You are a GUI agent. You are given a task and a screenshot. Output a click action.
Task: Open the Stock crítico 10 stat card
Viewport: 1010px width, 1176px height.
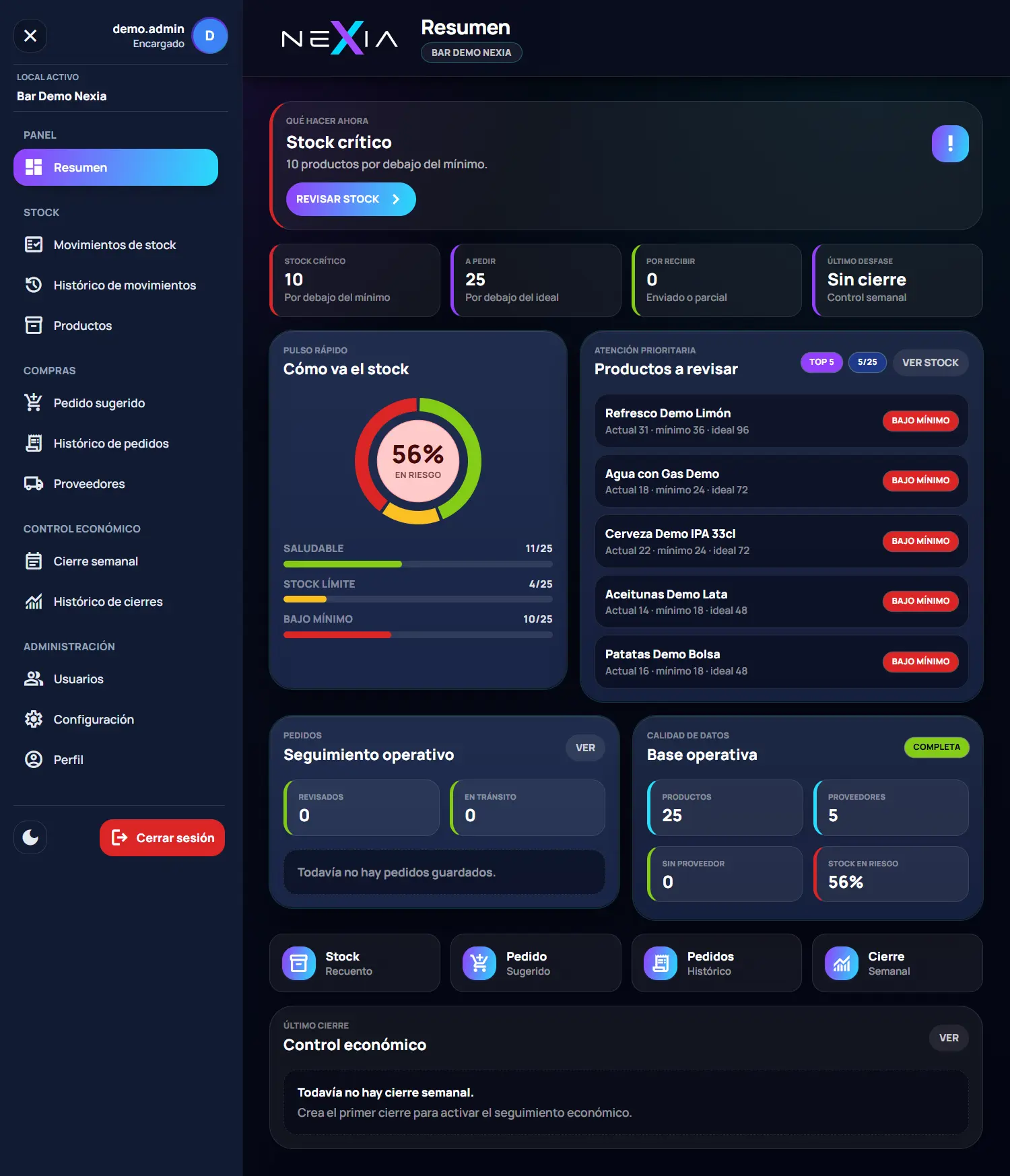pos(355,280)
